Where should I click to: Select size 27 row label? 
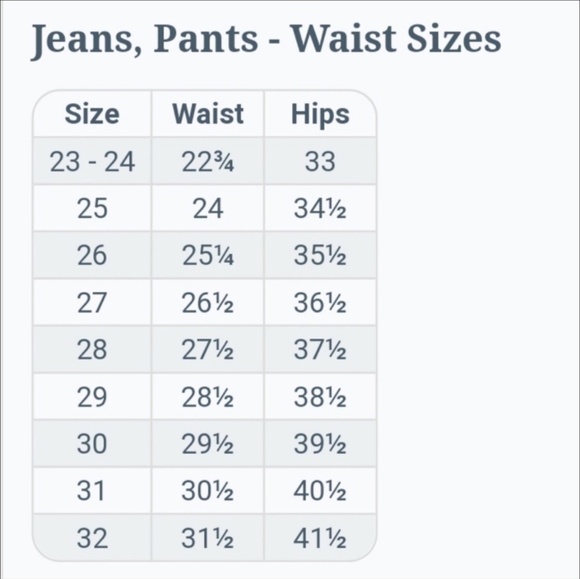click(x=92, y=303)
